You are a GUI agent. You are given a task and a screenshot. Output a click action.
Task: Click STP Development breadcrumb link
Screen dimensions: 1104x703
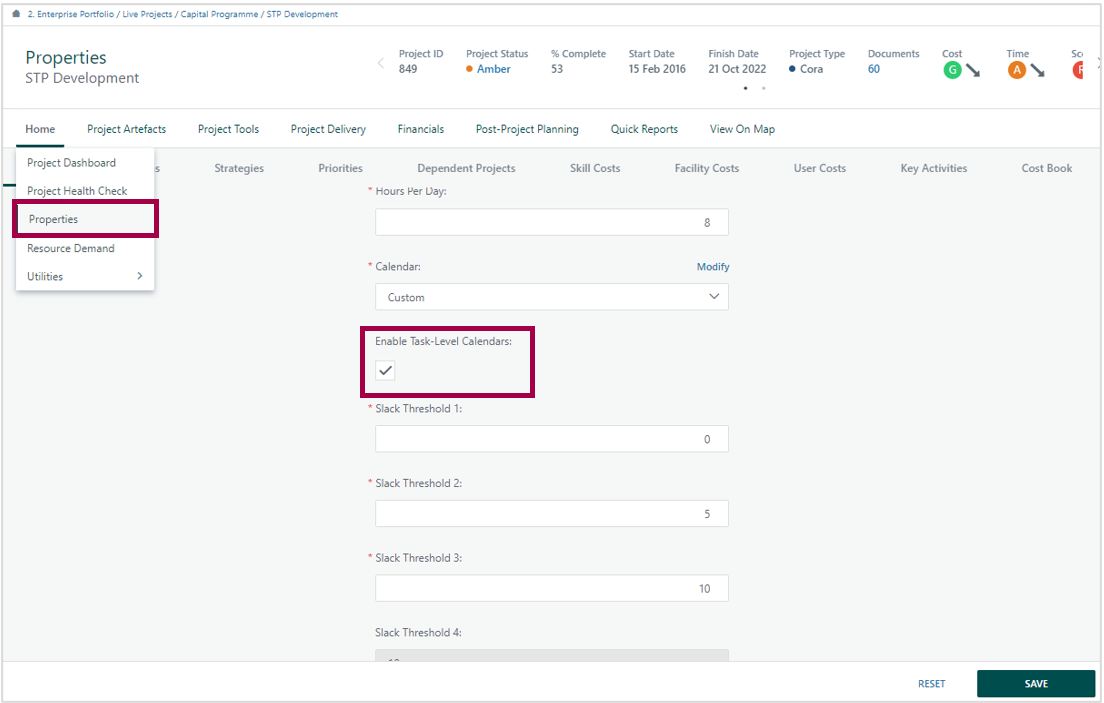coord(302,14)
